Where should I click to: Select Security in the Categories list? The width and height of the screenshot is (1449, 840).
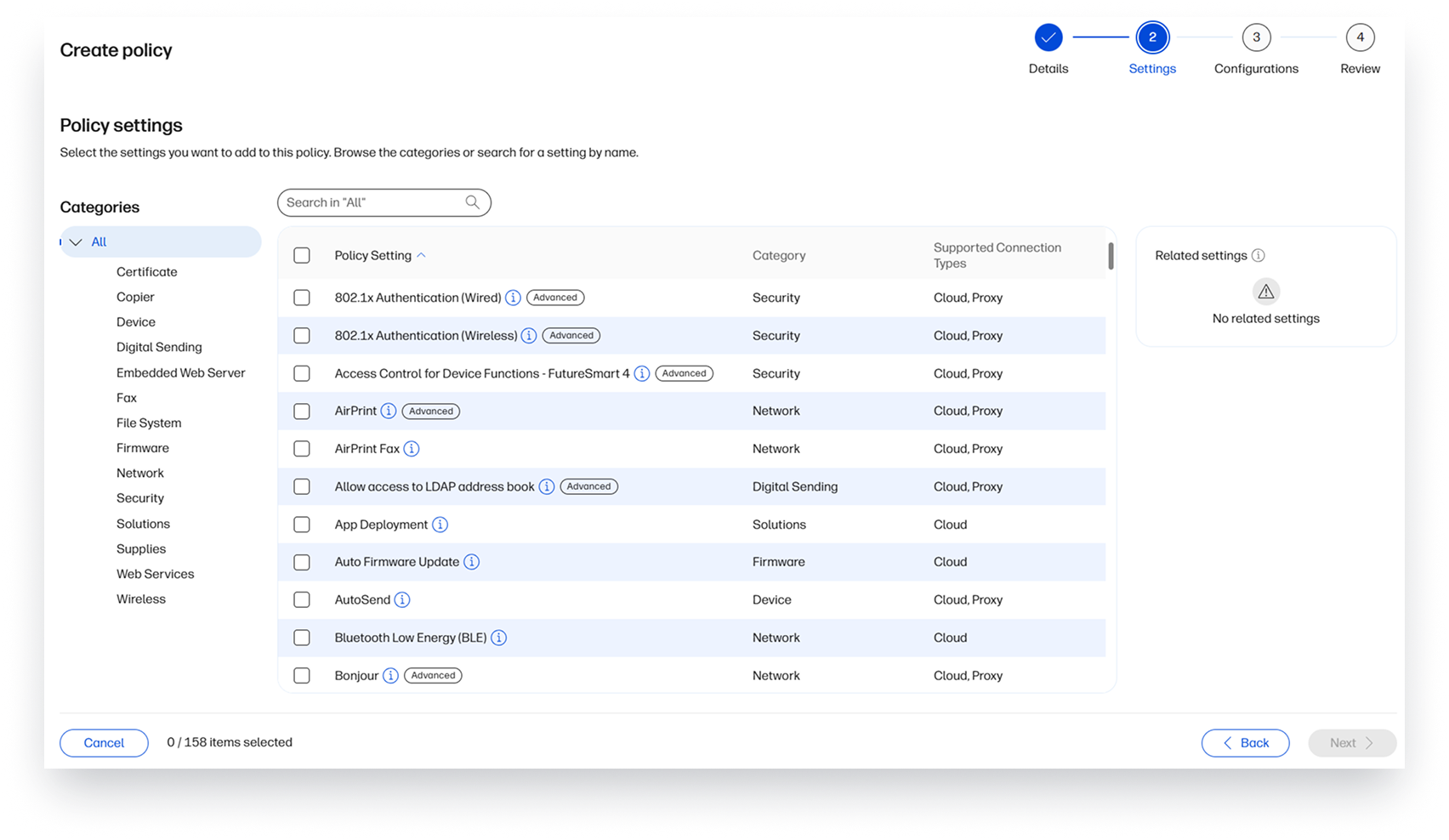click(140, 498)
